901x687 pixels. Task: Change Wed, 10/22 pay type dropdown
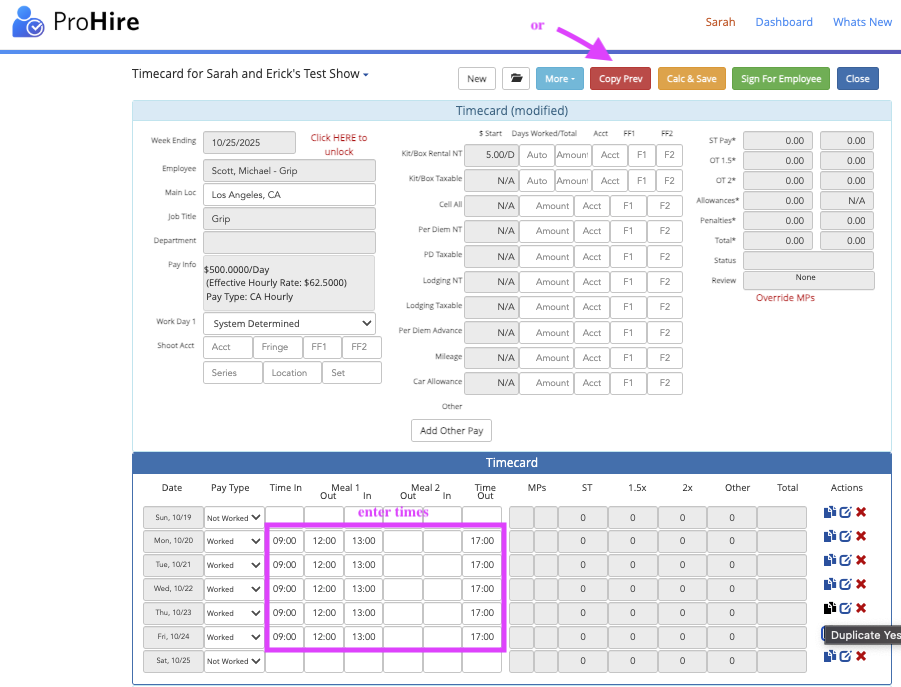pyautogui.click(x=234, y=589)
